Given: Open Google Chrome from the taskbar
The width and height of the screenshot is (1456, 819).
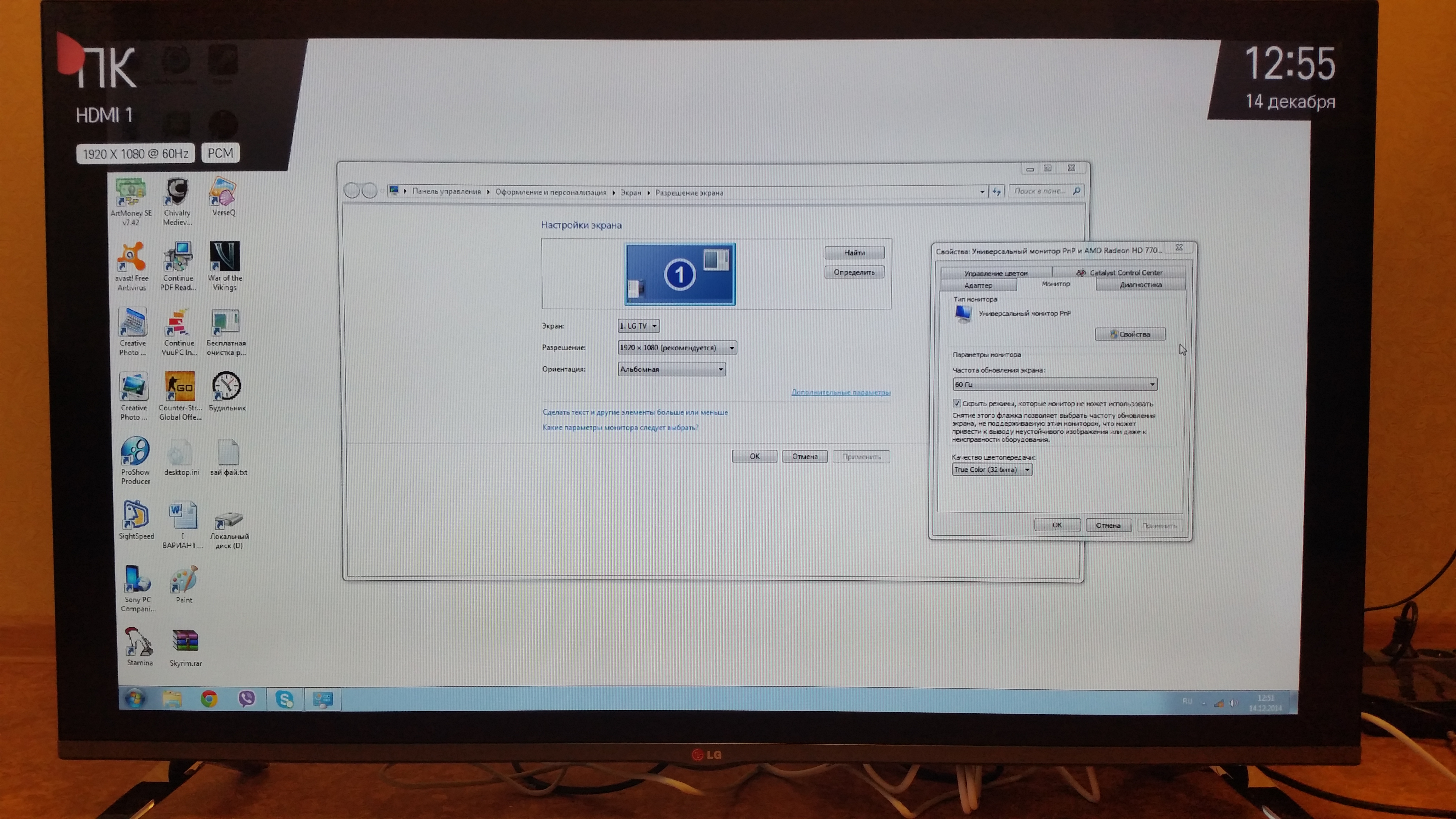Looking at the screenshot, I should pyautogui.click(x=209, y=699).
